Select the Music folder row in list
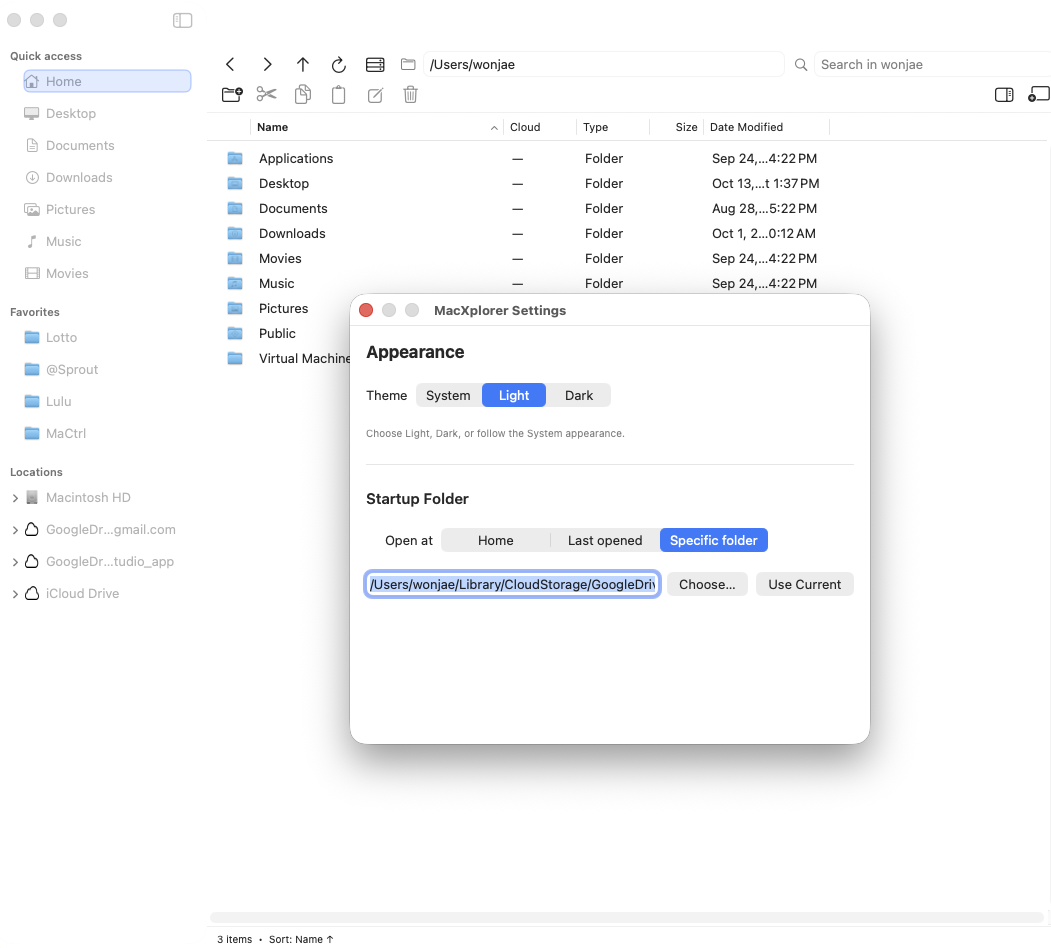The image size is (1051, 948). [525, 284]
